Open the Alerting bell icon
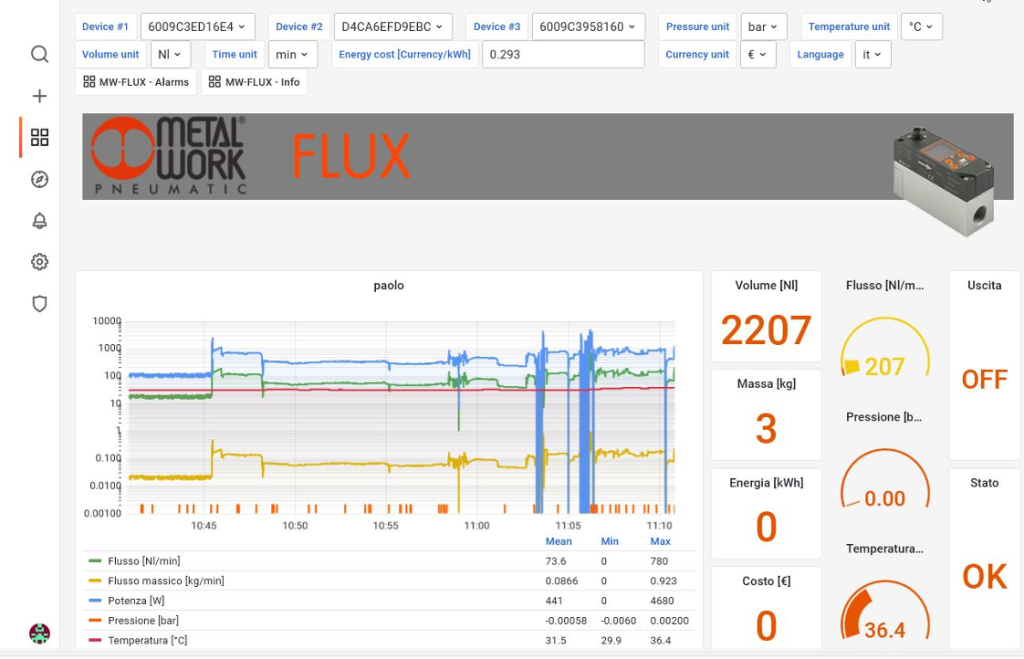Screen dimensions: 1024x659 39,221
